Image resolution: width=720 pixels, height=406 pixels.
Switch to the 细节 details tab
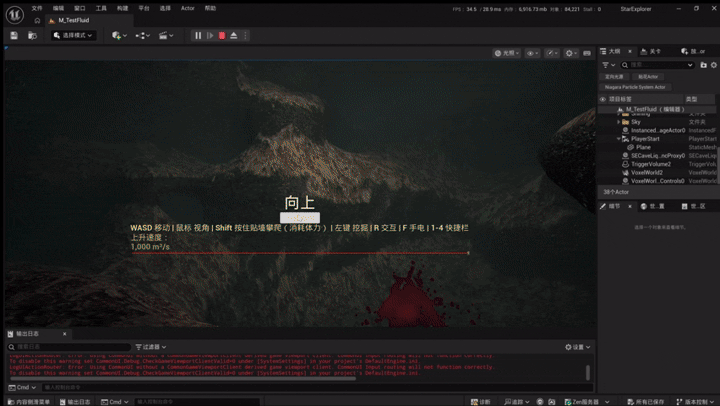coord(614,206)
